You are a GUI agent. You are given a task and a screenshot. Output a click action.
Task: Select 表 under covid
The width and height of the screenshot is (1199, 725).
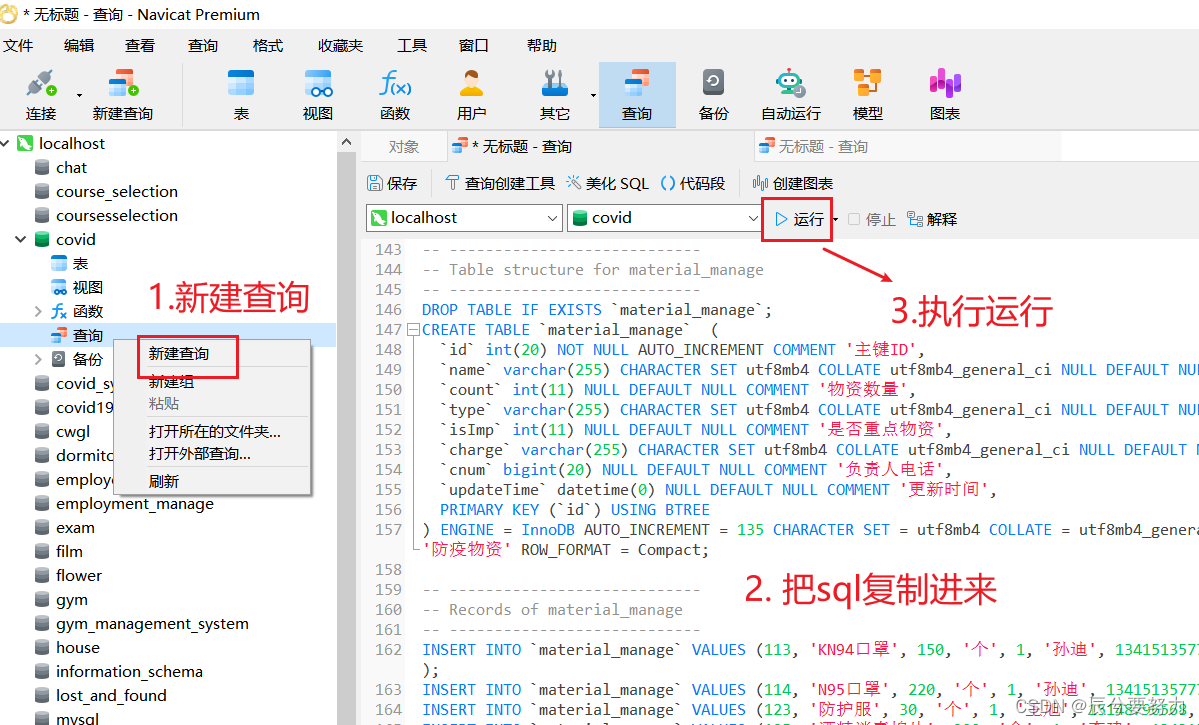[x=80, y=264]
